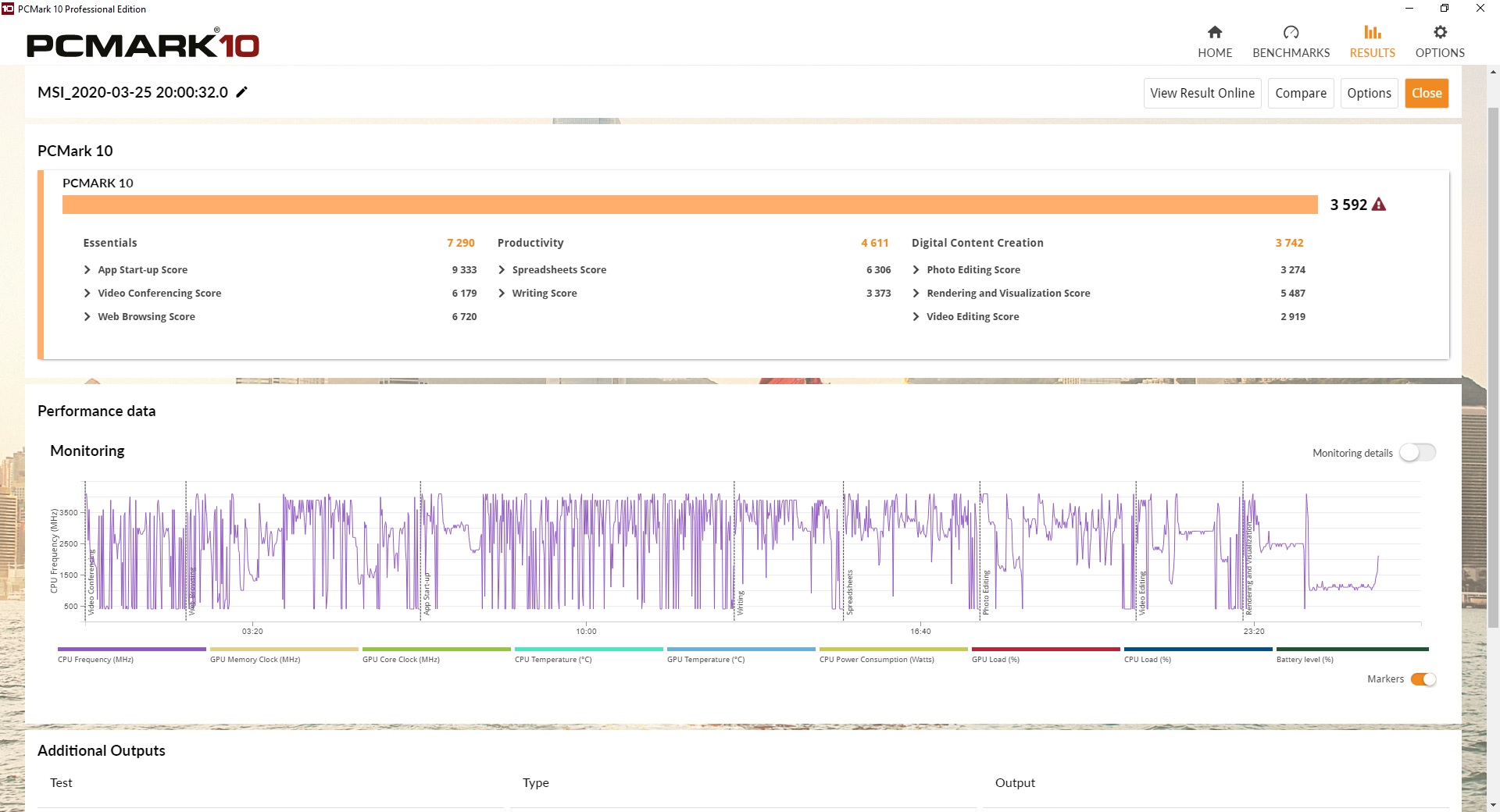Select GPU Memory Clock legend swatch
The image size is (1500, 812).
(x=284, y=649)
